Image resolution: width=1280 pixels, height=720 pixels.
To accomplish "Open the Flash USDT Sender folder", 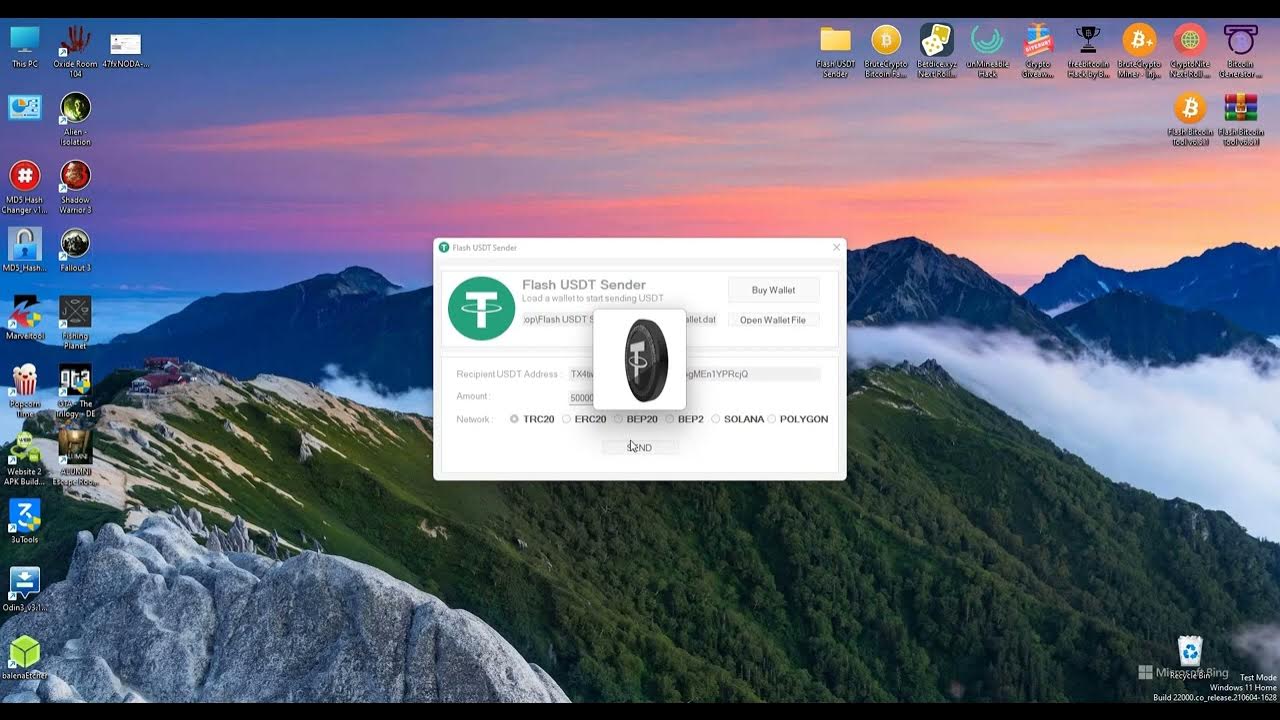I will coord(836,52).
